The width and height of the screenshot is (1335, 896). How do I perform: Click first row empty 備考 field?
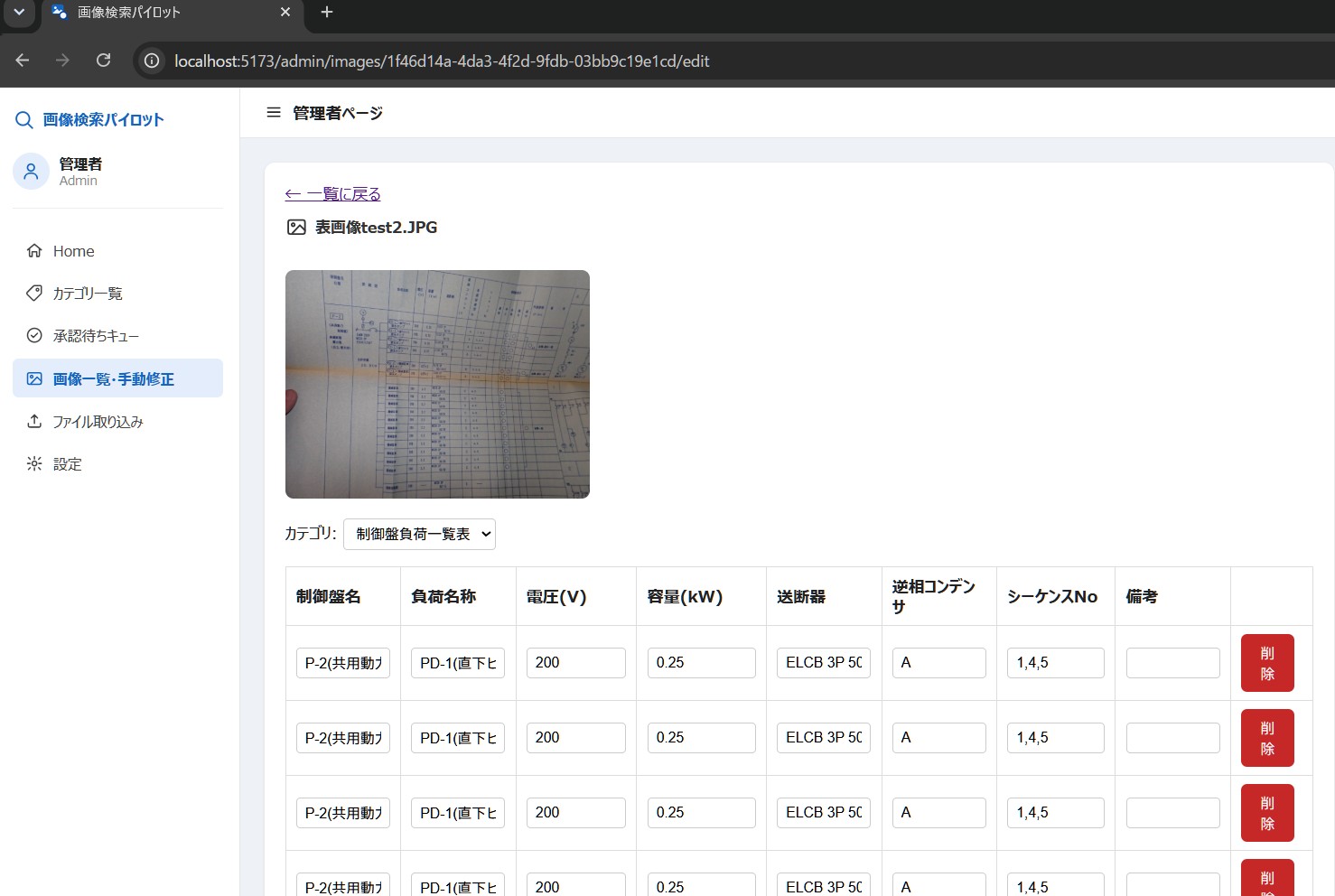[x=1173, y=663]
